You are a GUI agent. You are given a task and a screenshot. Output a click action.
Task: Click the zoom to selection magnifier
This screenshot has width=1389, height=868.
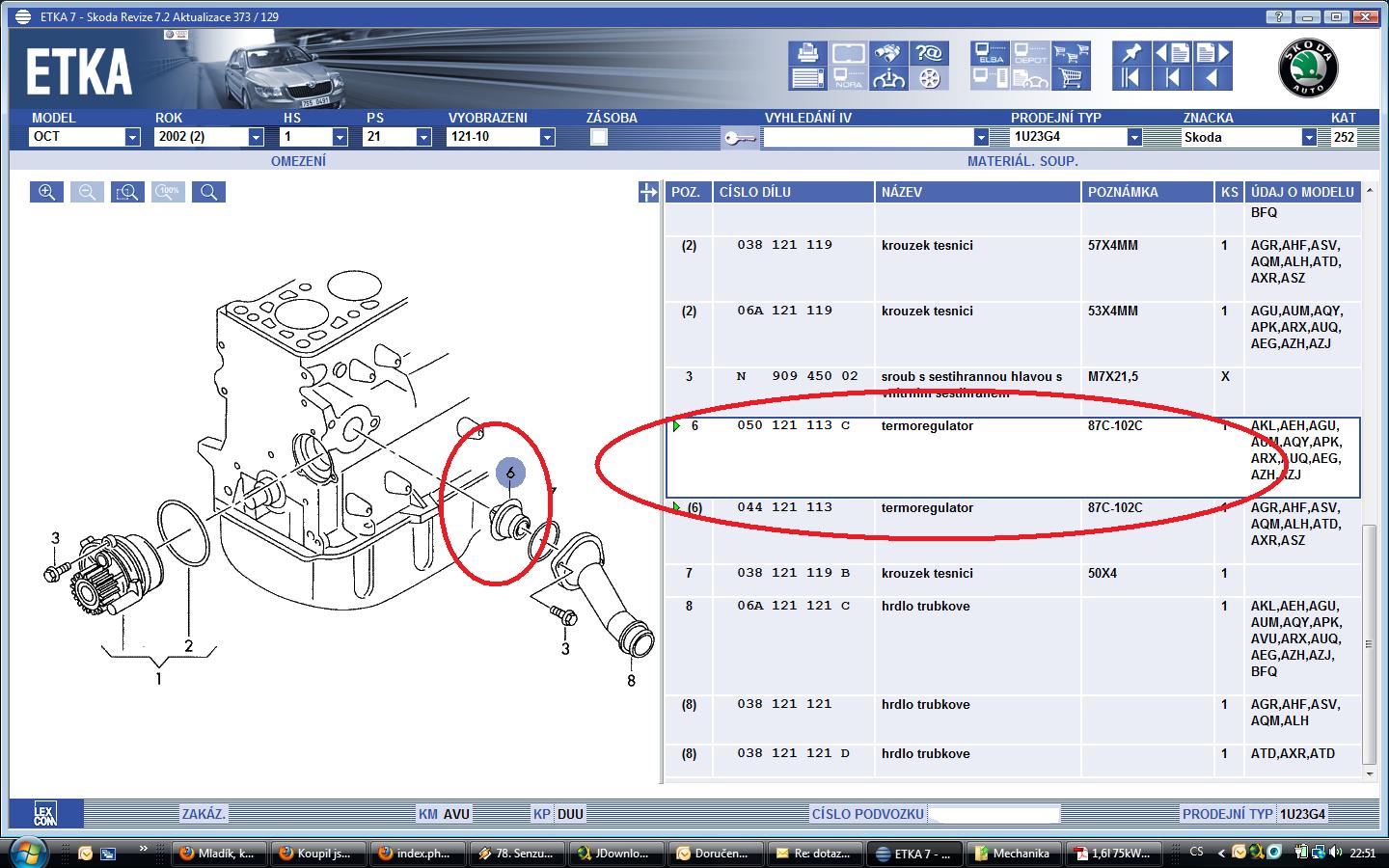127,192
